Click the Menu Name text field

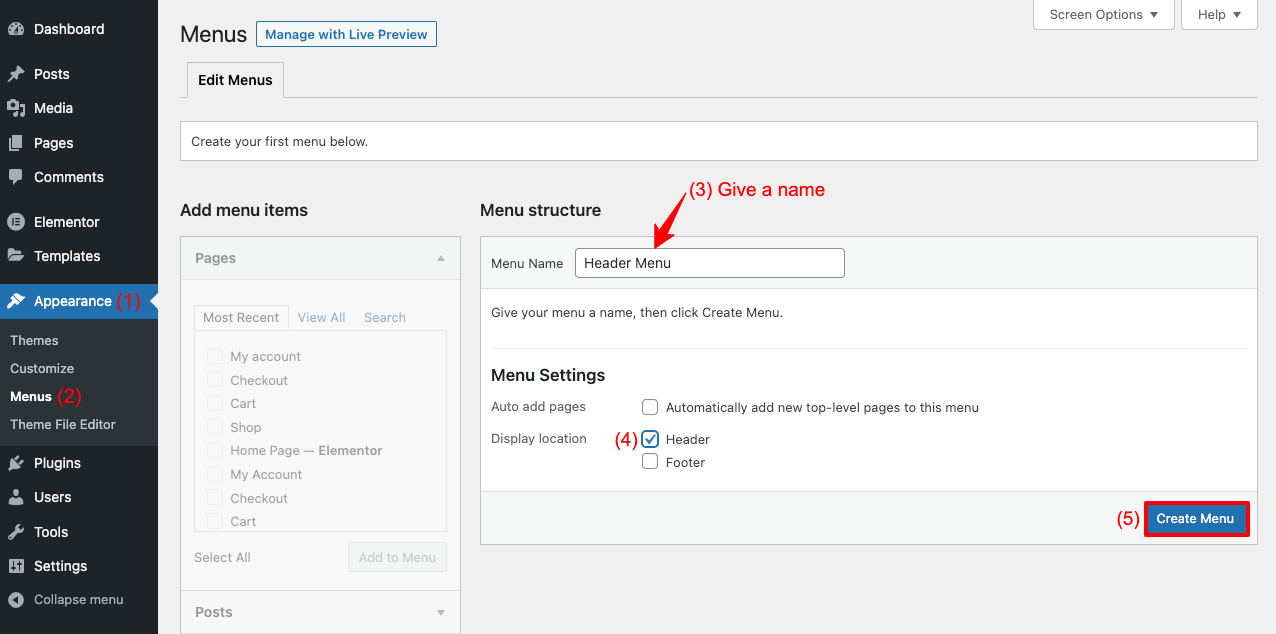point(709,263)
